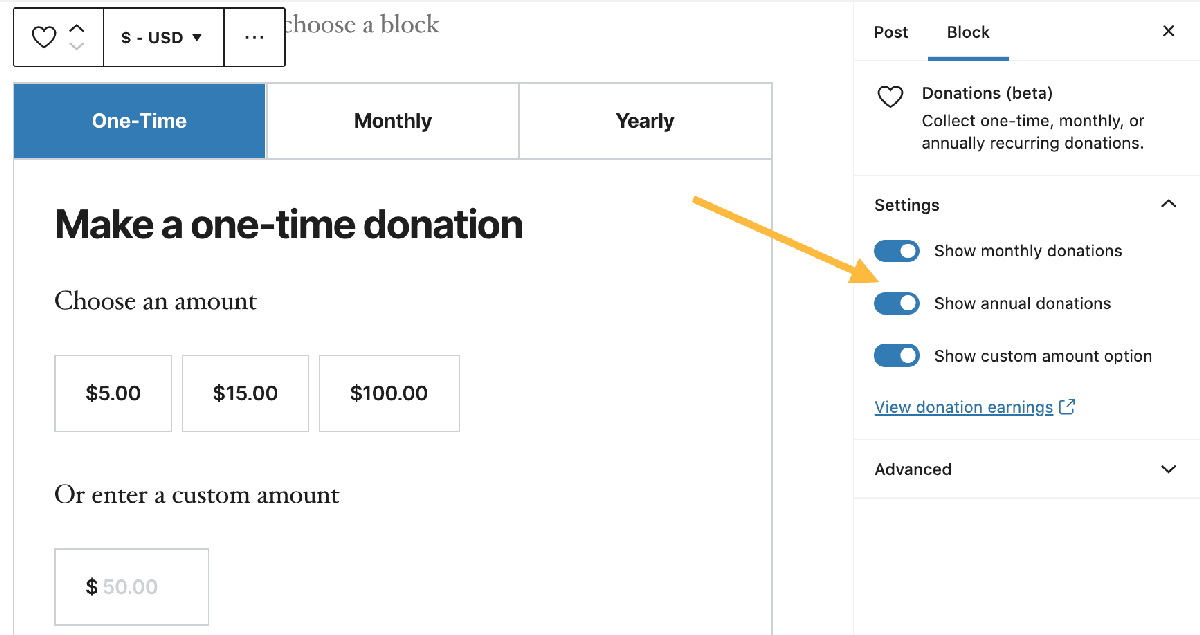Select the Monthly donation tab
This screenshot has height=635, width=1200.
tap(393, 121)
